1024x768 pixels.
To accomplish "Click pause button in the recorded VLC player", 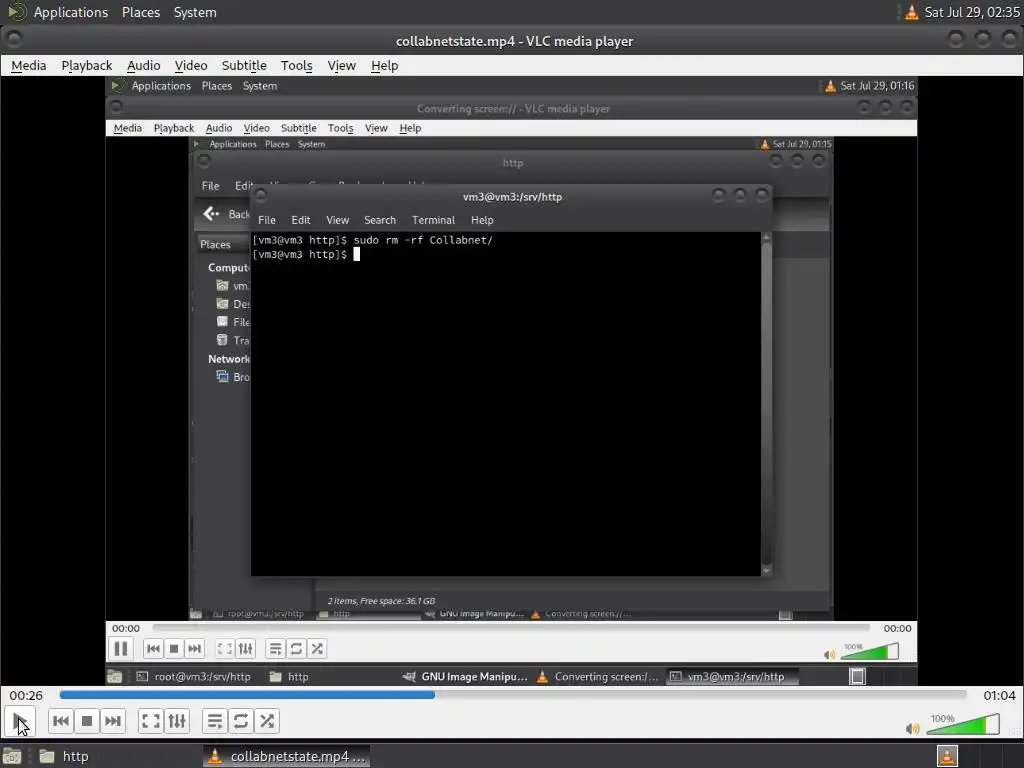I will pyautogui.click(x=121, y=648).
